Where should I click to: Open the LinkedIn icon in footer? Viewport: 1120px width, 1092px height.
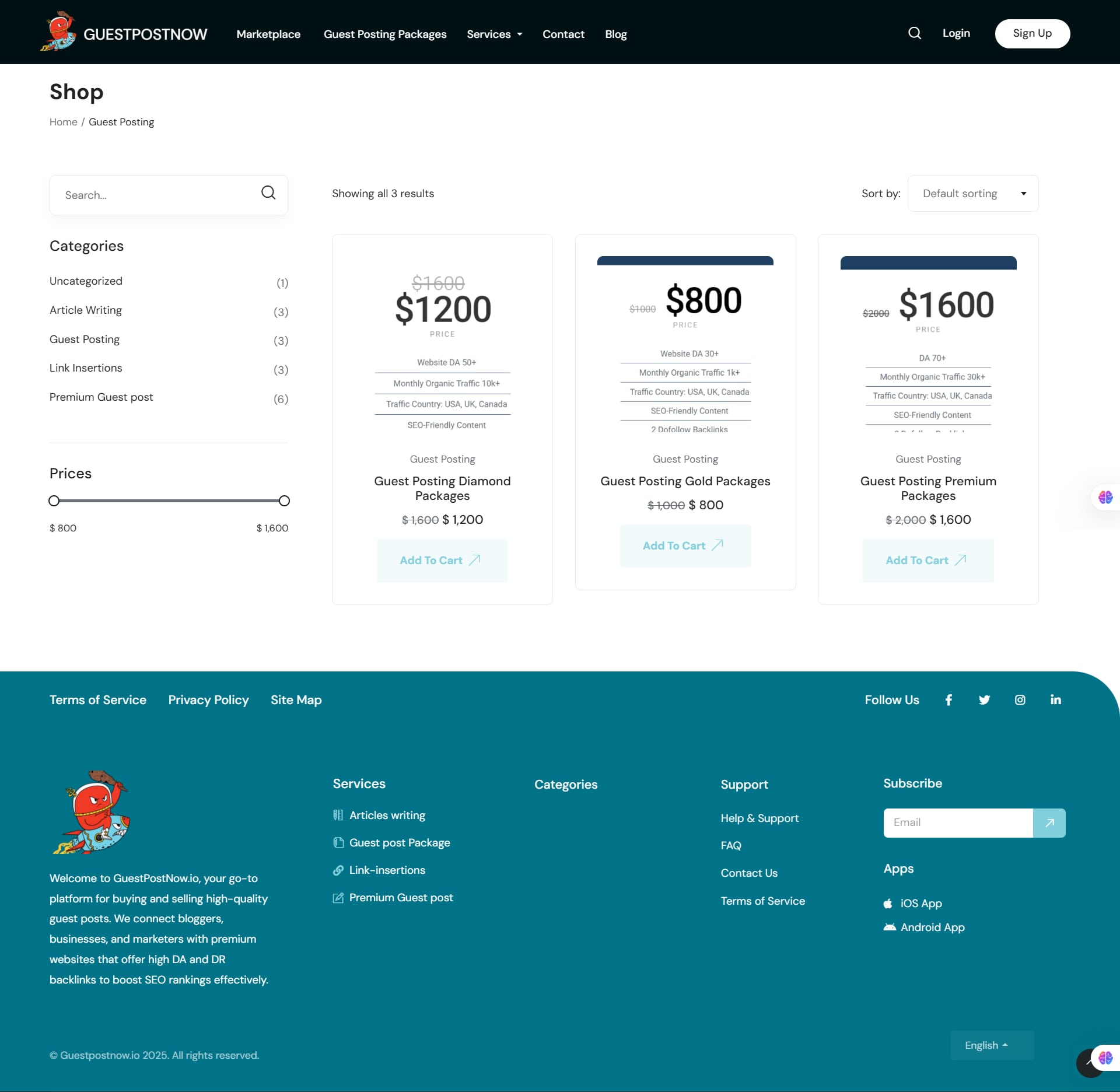[x=1055, y=699]
